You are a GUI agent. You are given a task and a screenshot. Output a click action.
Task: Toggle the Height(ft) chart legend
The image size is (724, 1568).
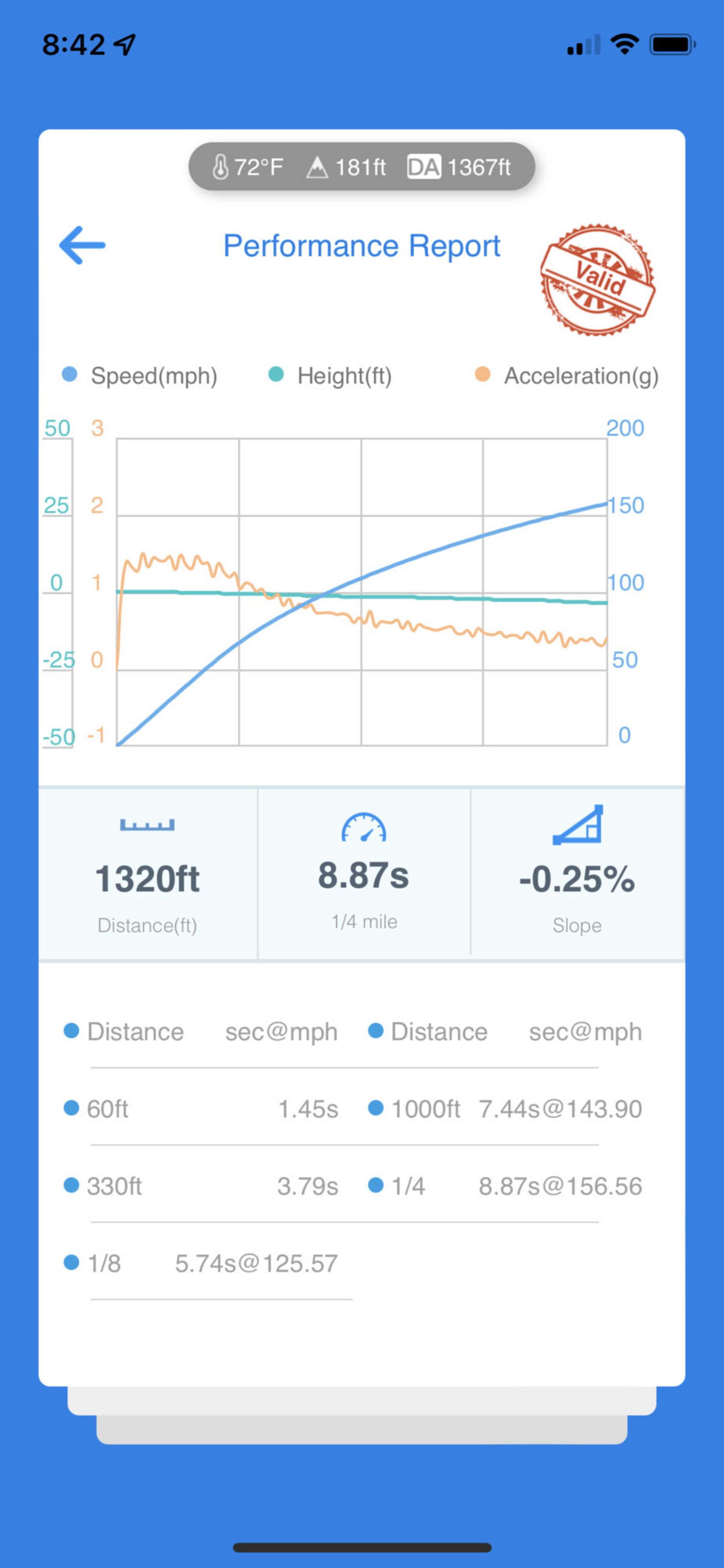tap(331, 375)
